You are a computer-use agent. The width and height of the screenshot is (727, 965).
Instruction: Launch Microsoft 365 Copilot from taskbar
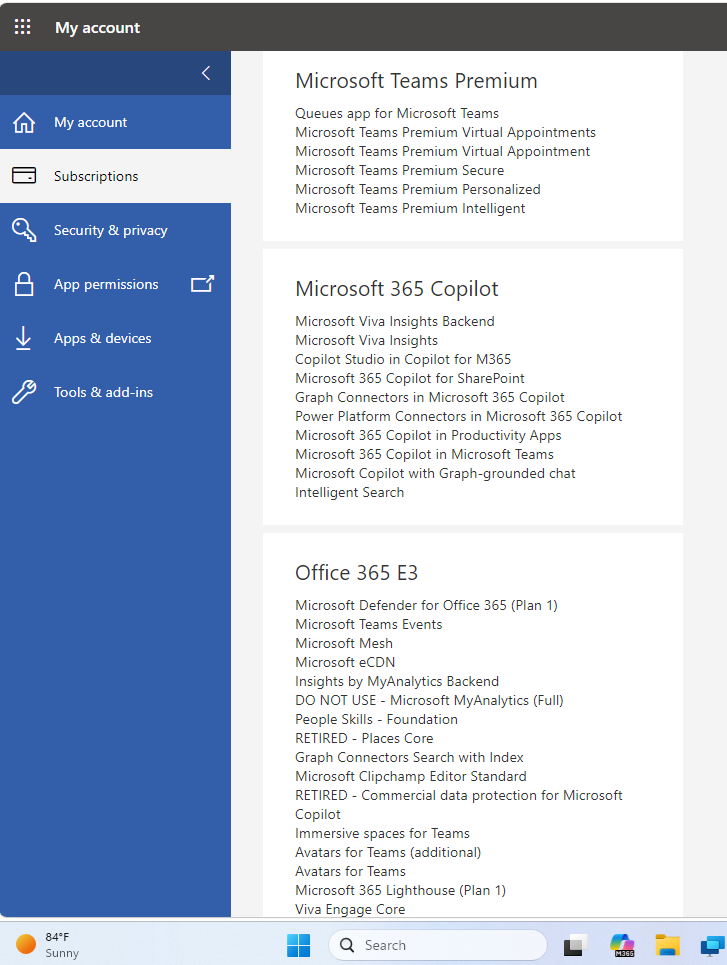(622, 945)
